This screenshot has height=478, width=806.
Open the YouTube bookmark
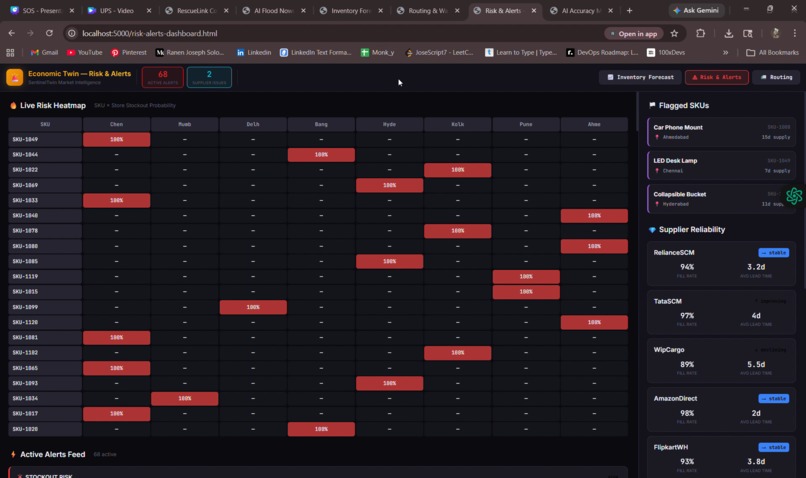coord(85,52)
